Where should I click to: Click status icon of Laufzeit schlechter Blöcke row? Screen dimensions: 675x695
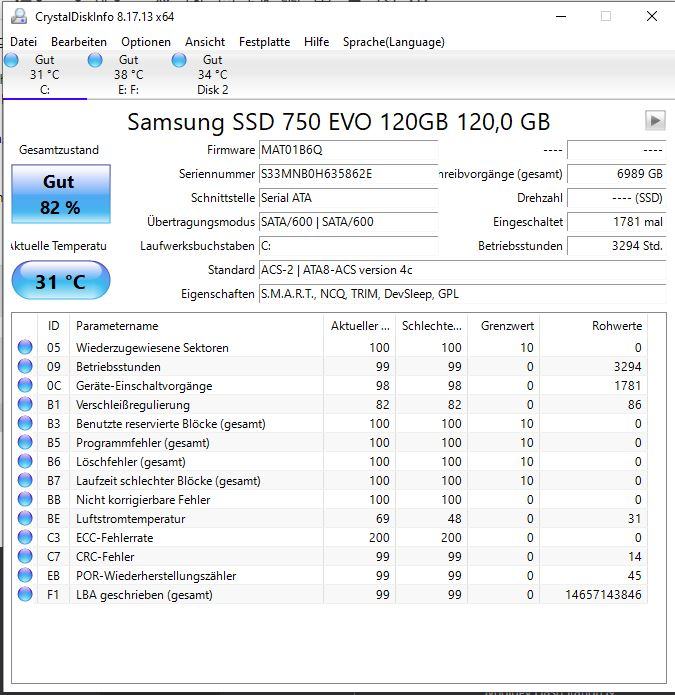[25, 480]
